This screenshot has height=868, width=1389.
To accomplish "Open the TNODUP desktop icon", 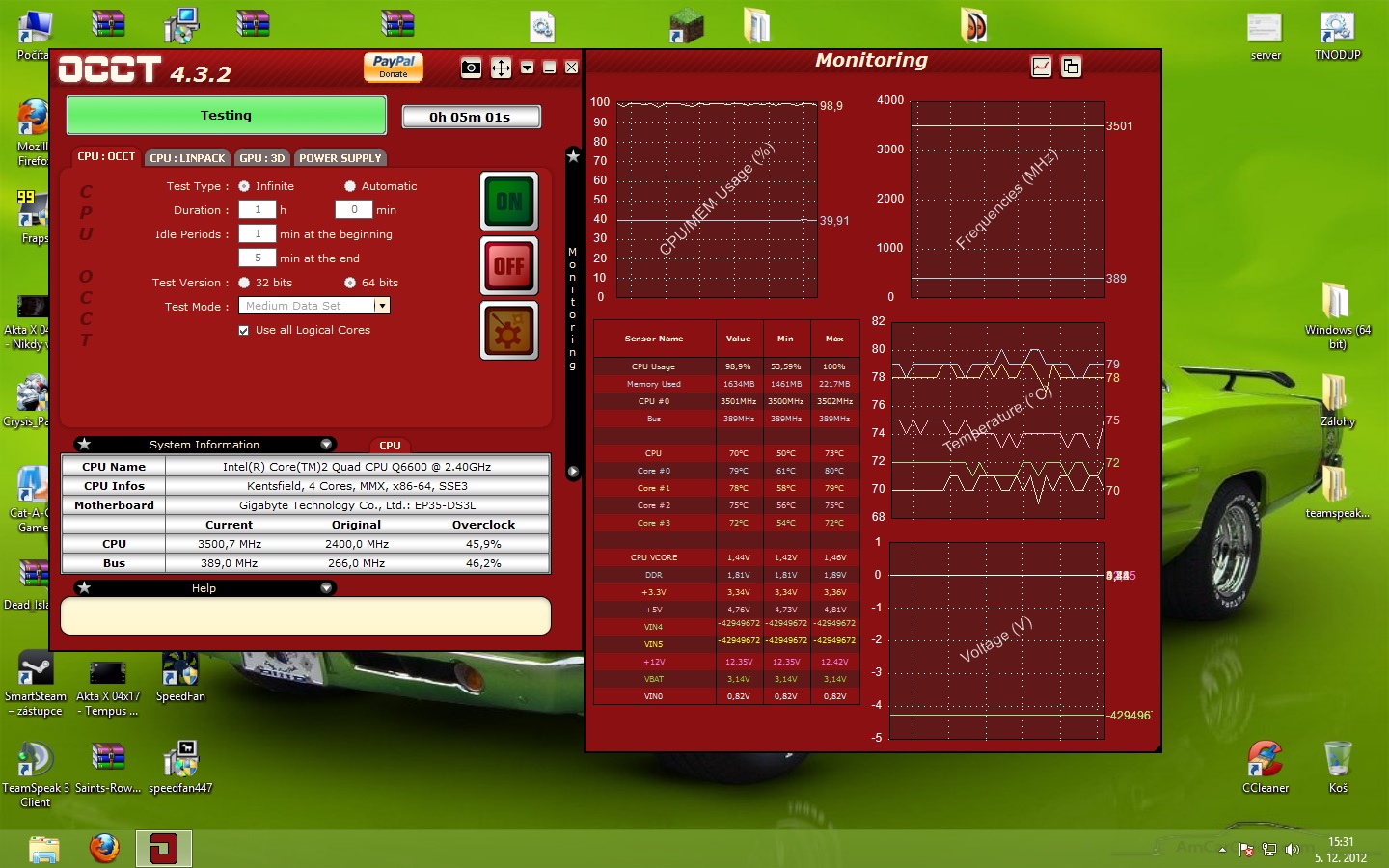I will pyautogui.click(x=1337, y=37).
